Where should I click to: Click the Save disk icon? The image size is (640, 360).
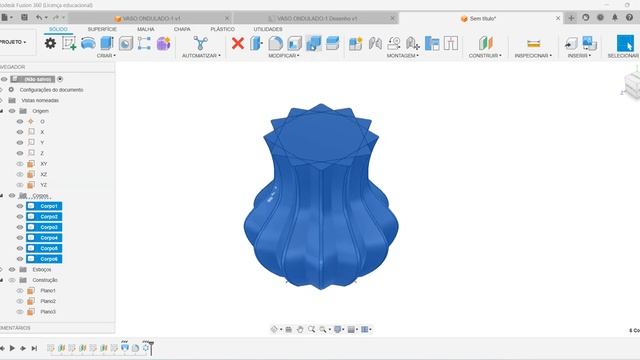pos(24,18)
